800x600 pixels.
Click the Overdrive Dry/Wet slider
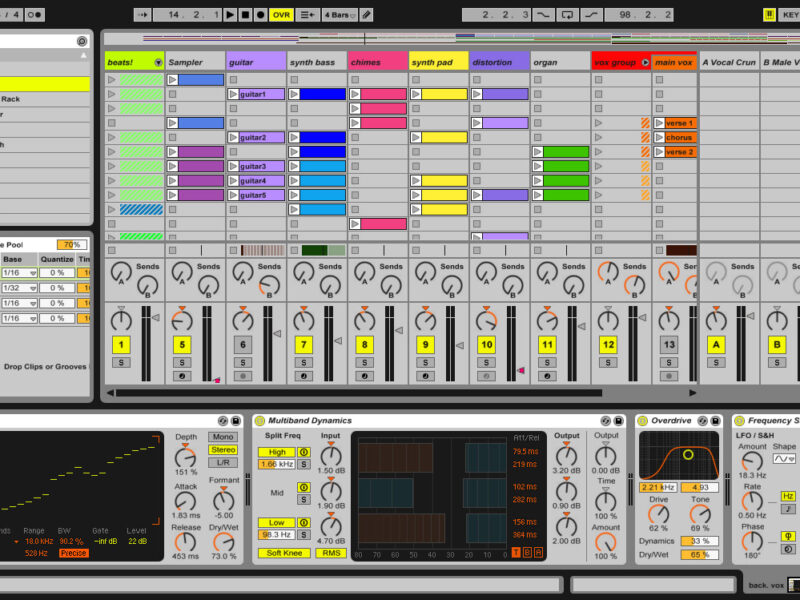pos(700,554)
